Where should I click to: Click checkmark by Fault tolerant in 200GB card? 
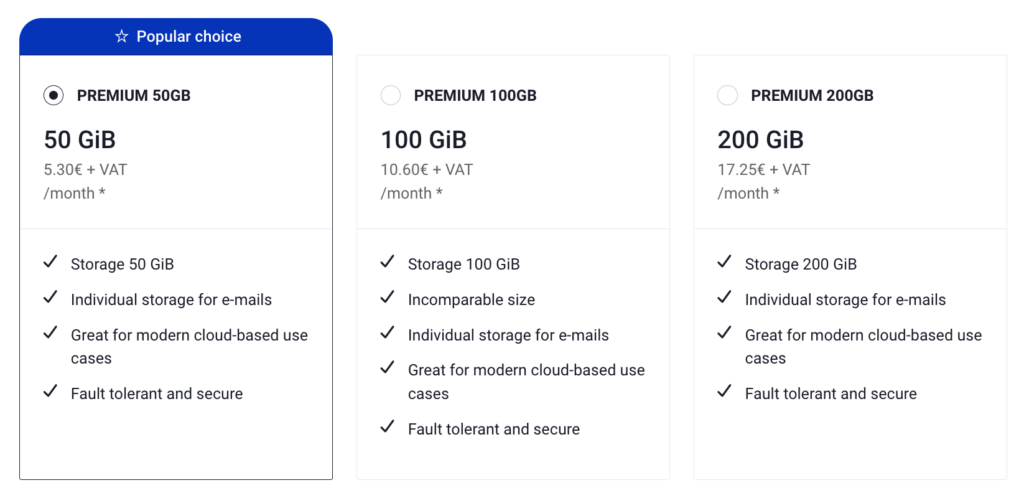coord(724,392)
